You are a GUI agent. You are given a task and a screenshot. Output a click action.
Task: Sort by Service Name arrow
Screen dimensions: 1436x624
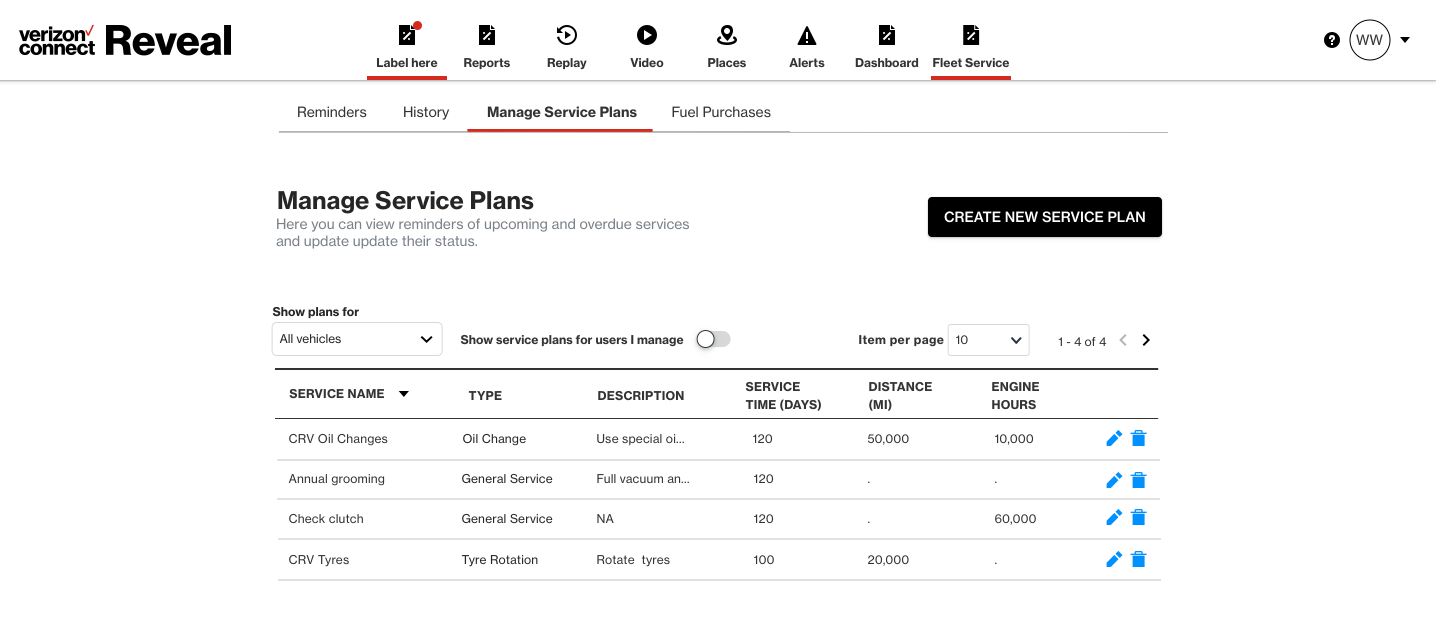pyautogui.click(x=404, y=394)
